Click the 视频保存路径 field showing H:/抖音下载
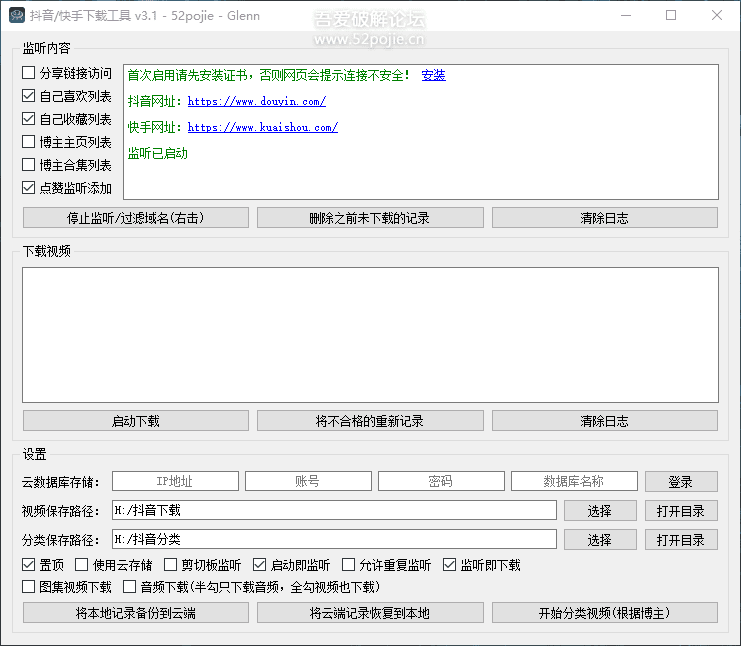 pyautogui.click(x=334, y=510)
